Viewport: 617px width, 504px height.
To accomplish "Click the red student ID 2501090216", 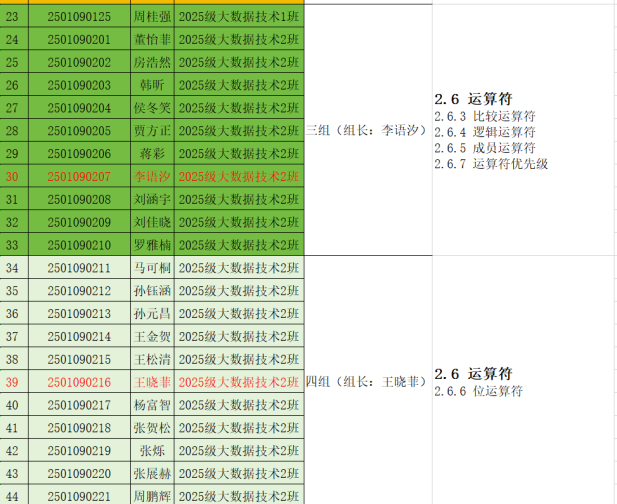I will click(x=79, y=382).
